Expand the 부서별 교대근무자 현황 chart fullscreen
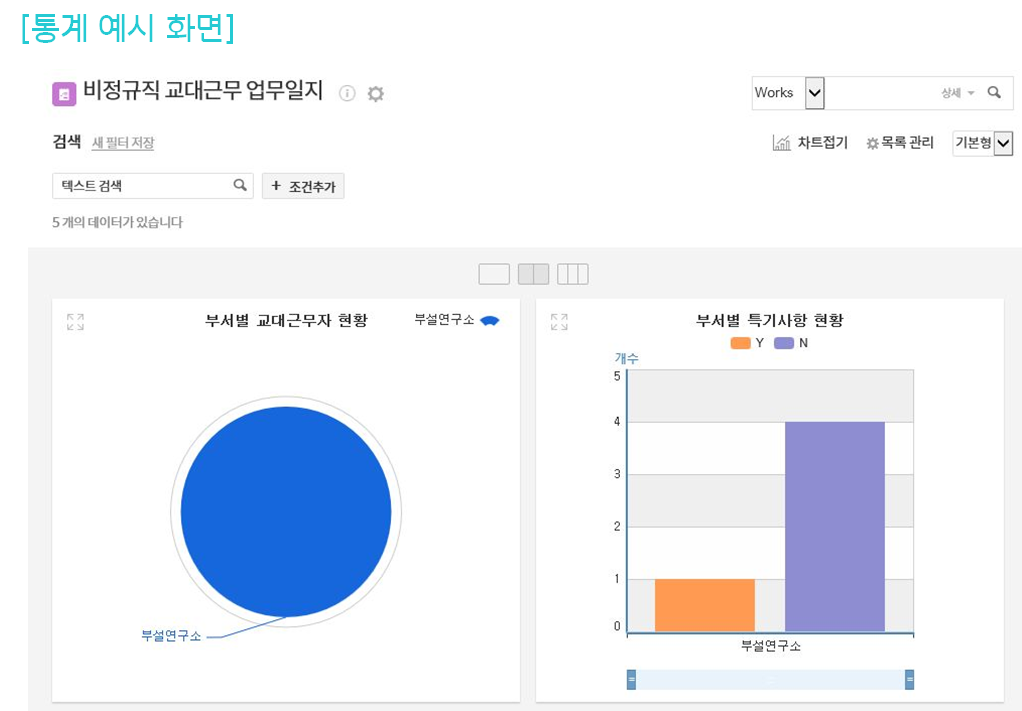 point(75,322)
